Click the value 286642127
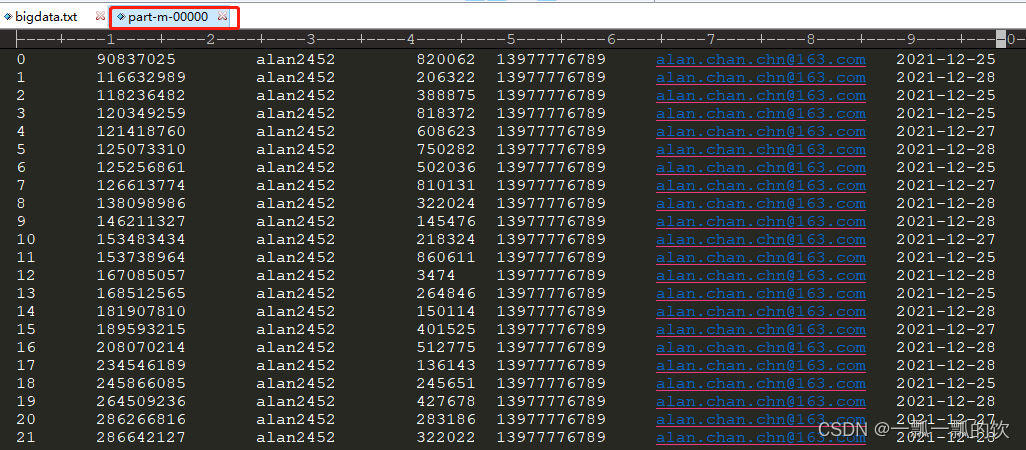This screenshot has height=450, width=1026. coord(141,437)
